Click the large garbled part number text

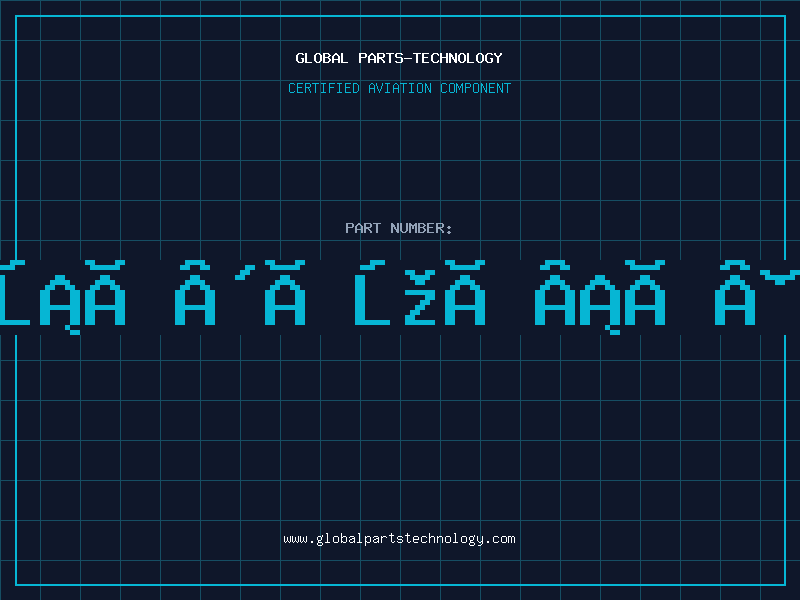[400, 297]
